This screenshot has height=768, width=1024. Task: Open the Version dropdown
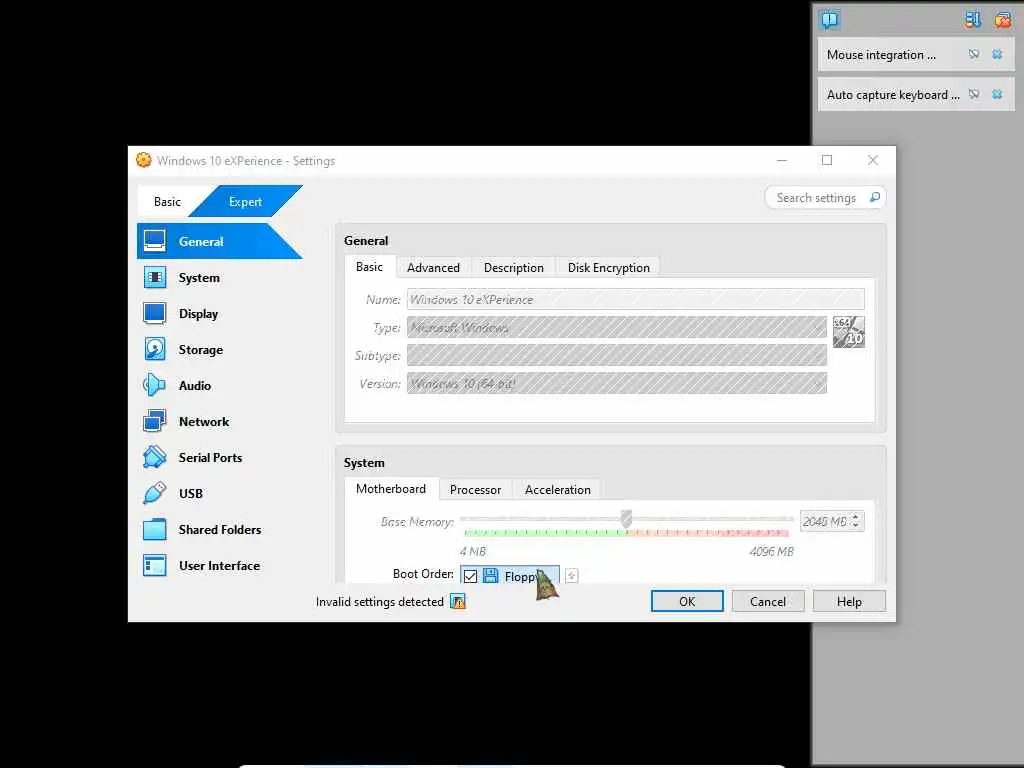pyautogui.click(x=616, y=383)
